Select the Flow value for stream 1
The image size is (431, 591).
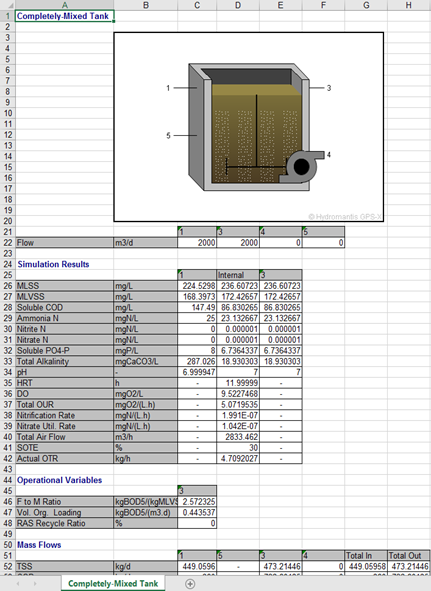coord(197,242)
